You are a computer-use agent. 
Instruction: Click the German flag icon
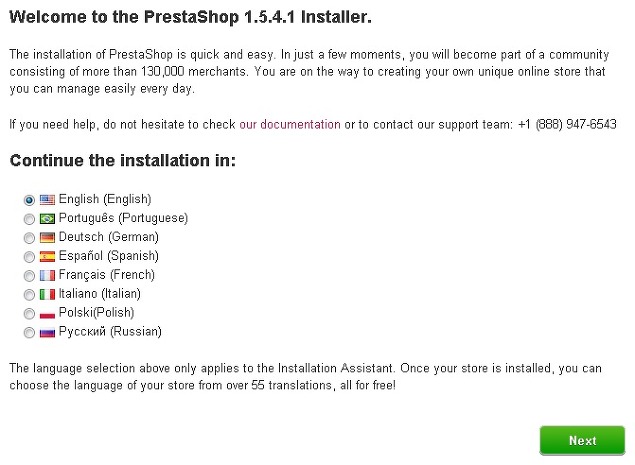(x=47, y=238)
